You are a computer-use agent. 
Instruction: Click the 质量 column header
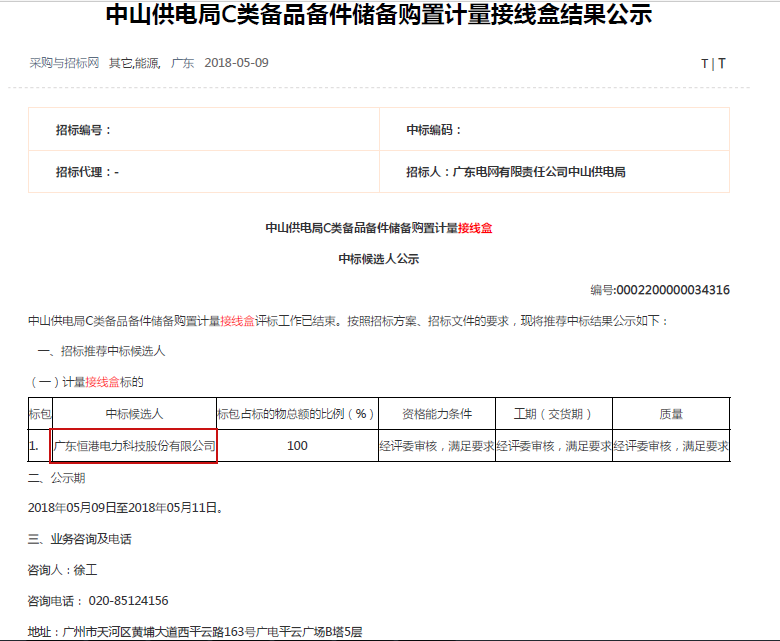pos(671,414)
